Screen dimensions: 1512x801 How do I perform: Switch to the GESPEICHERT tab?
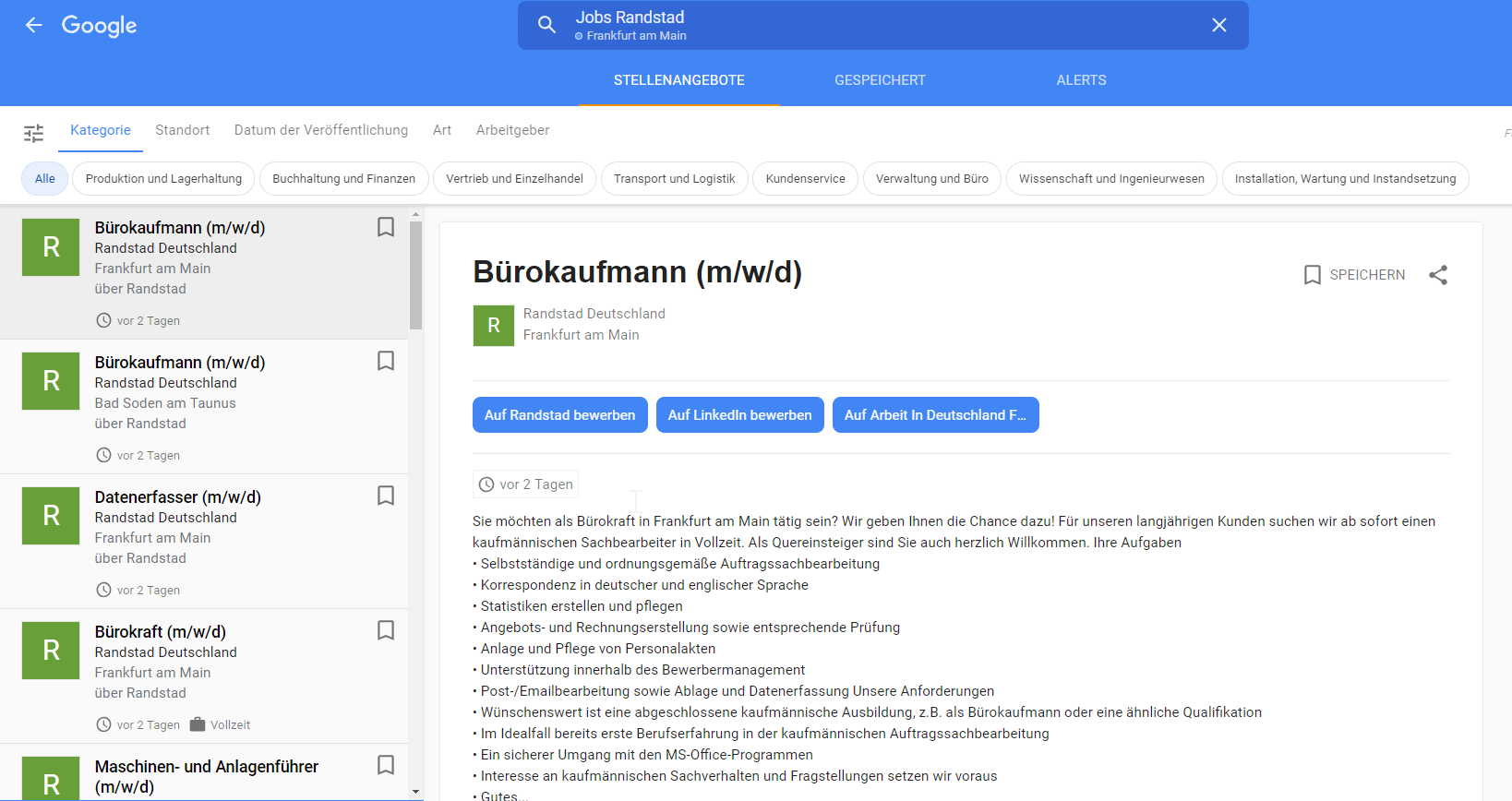(x=880, y=80)
